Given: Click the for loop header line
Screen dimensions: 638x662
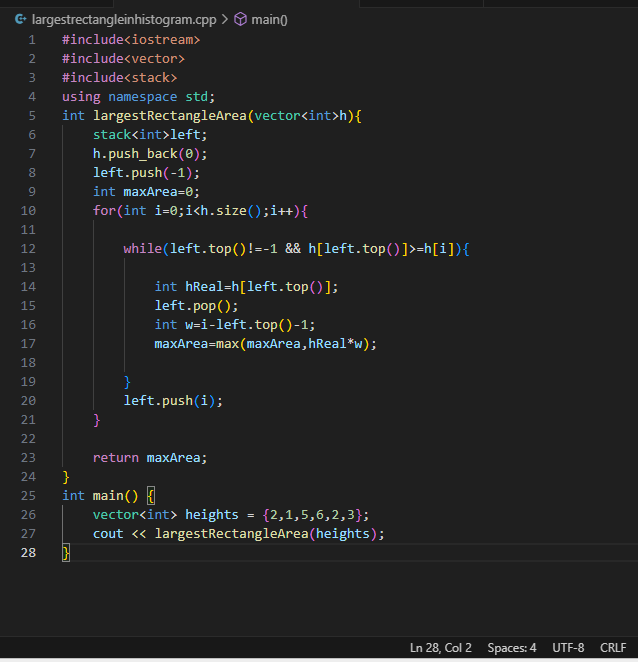Looking at the screenshot, I should [200, 211].
